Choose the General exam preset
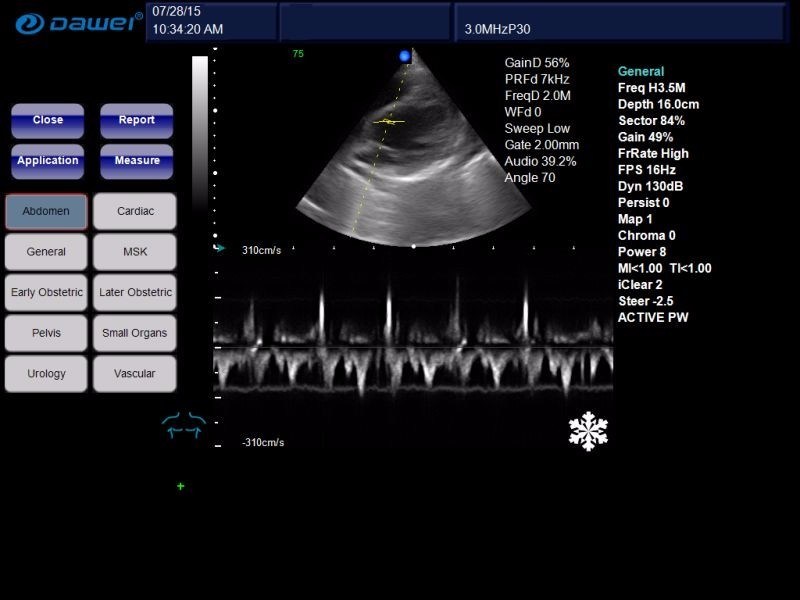Screen dimensions: 800x600 [46, 252]
